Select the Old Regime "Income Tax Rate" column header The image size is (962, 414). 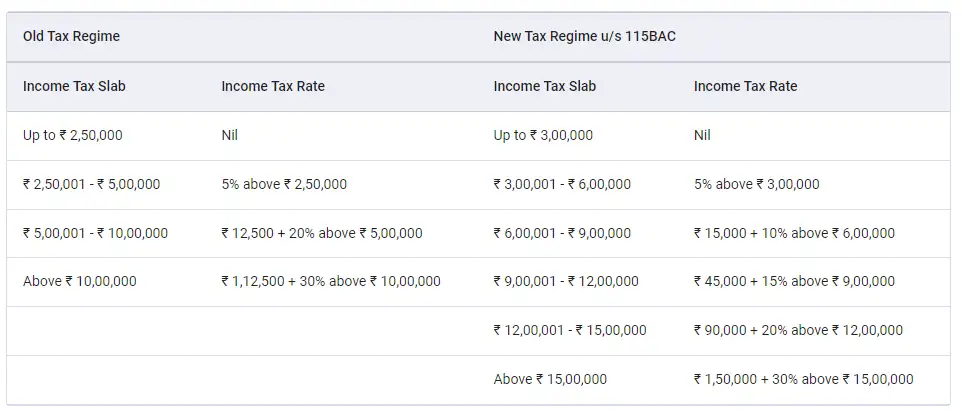click(x=273, y=86)
